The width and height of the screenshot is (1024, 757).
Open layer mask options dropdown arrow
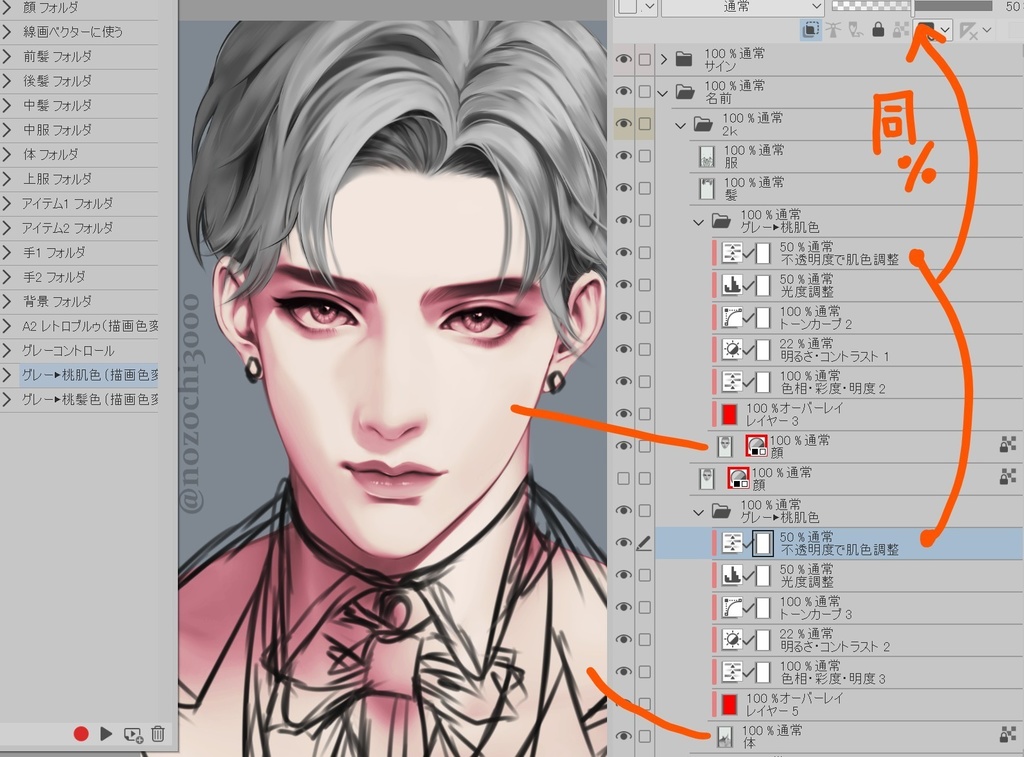(946, 29)
